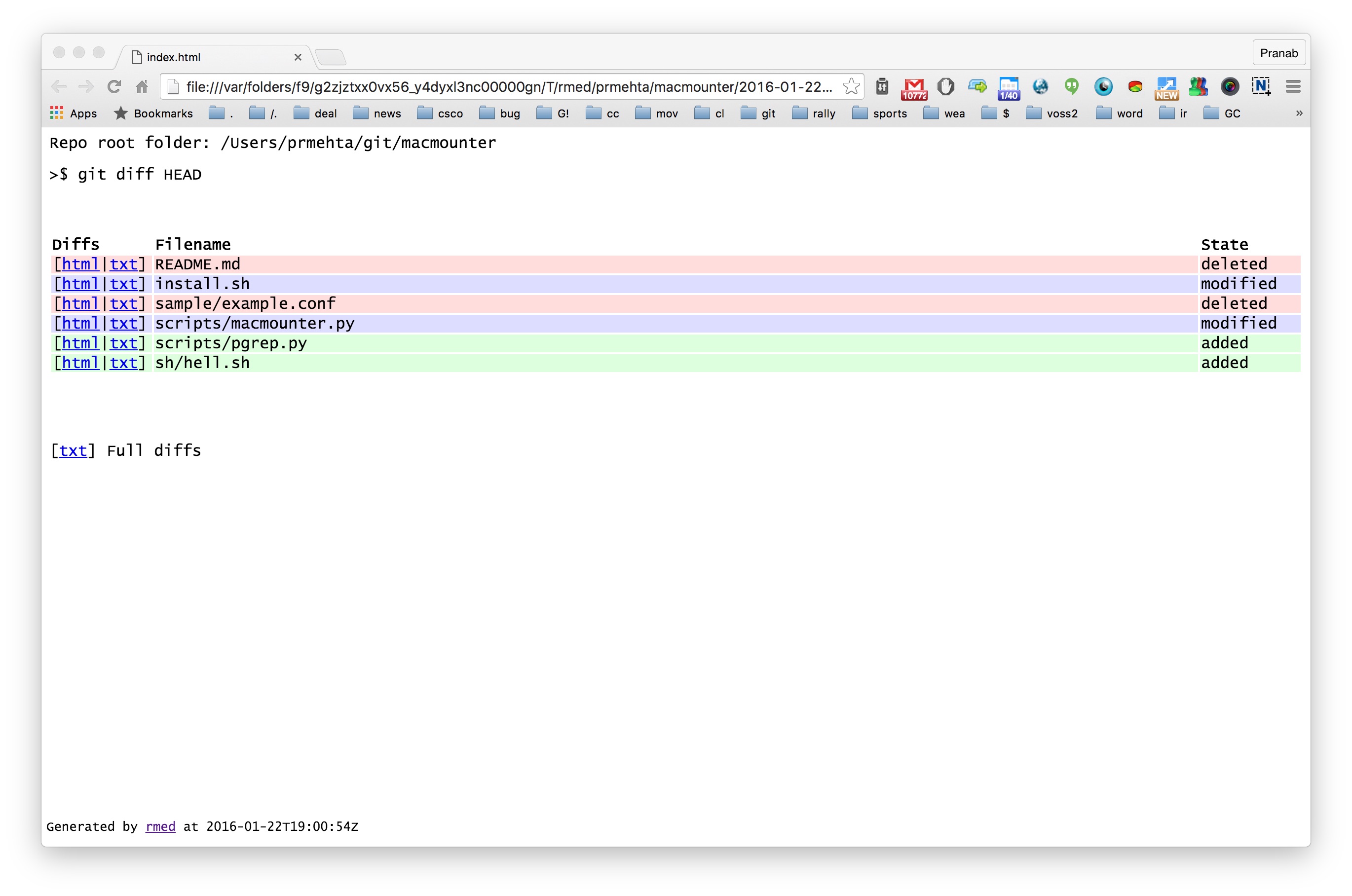Click the AdBlock stop-hand extension icon
Image resolution: width=1352 pixels, height=896 pixels.
click(x=945, y=87)
